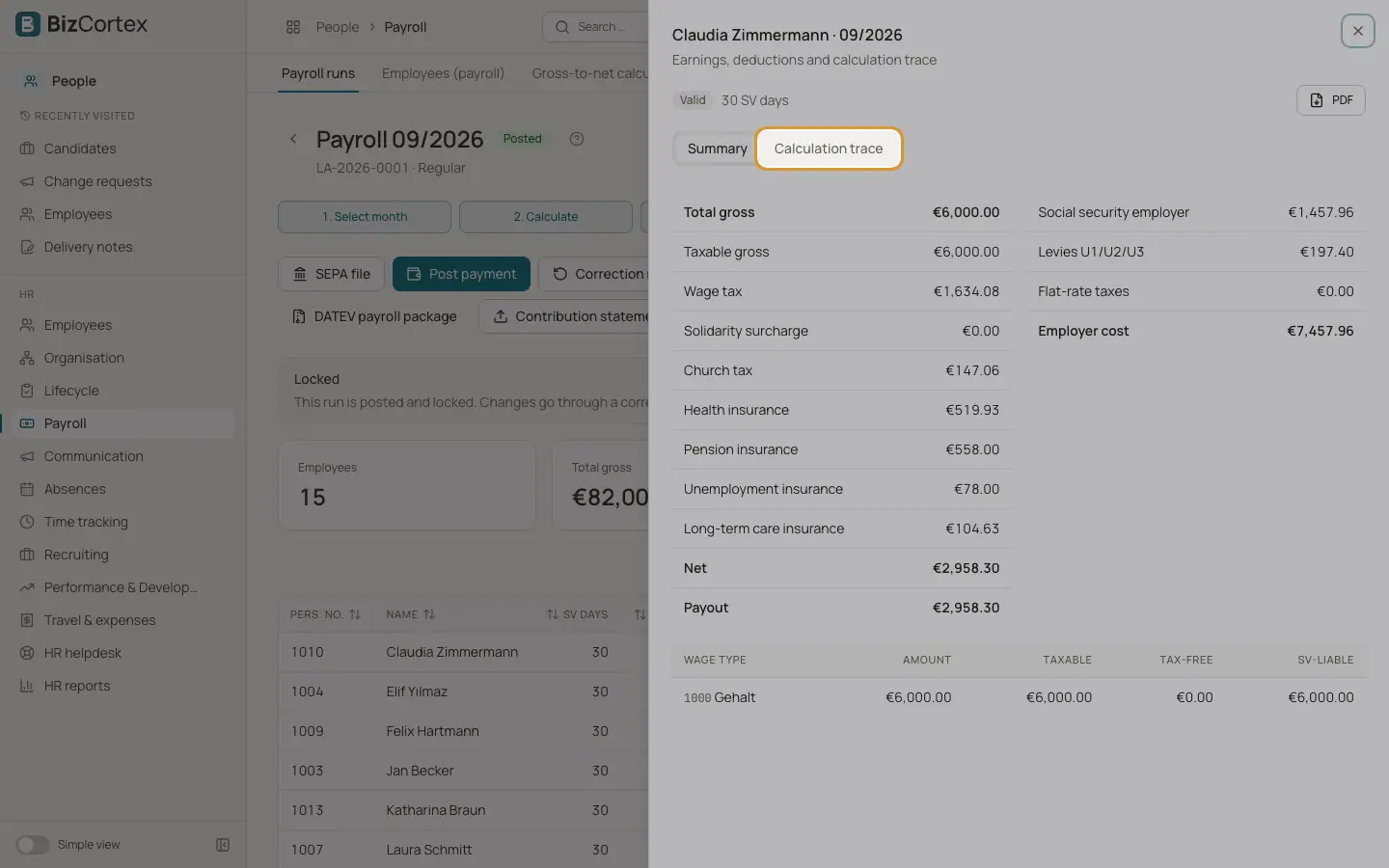Select the Felix Hartmann table row

click(464, 731)
